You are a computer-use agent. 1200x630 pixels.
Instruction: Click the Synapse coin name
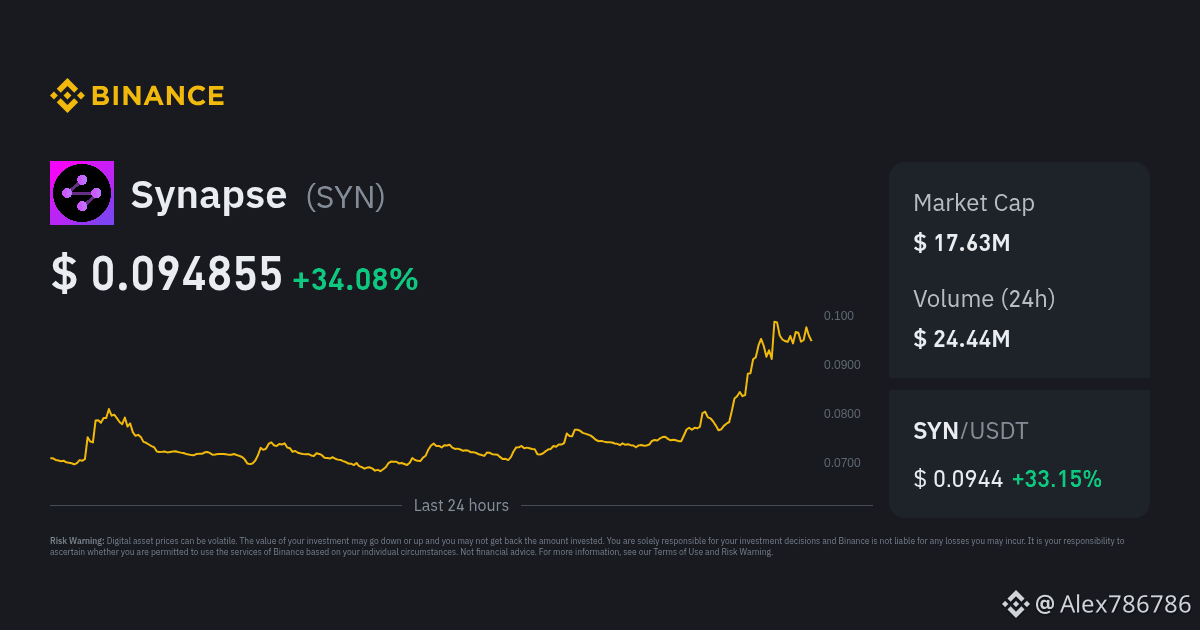pyautogui.click(x=209, y=195)
